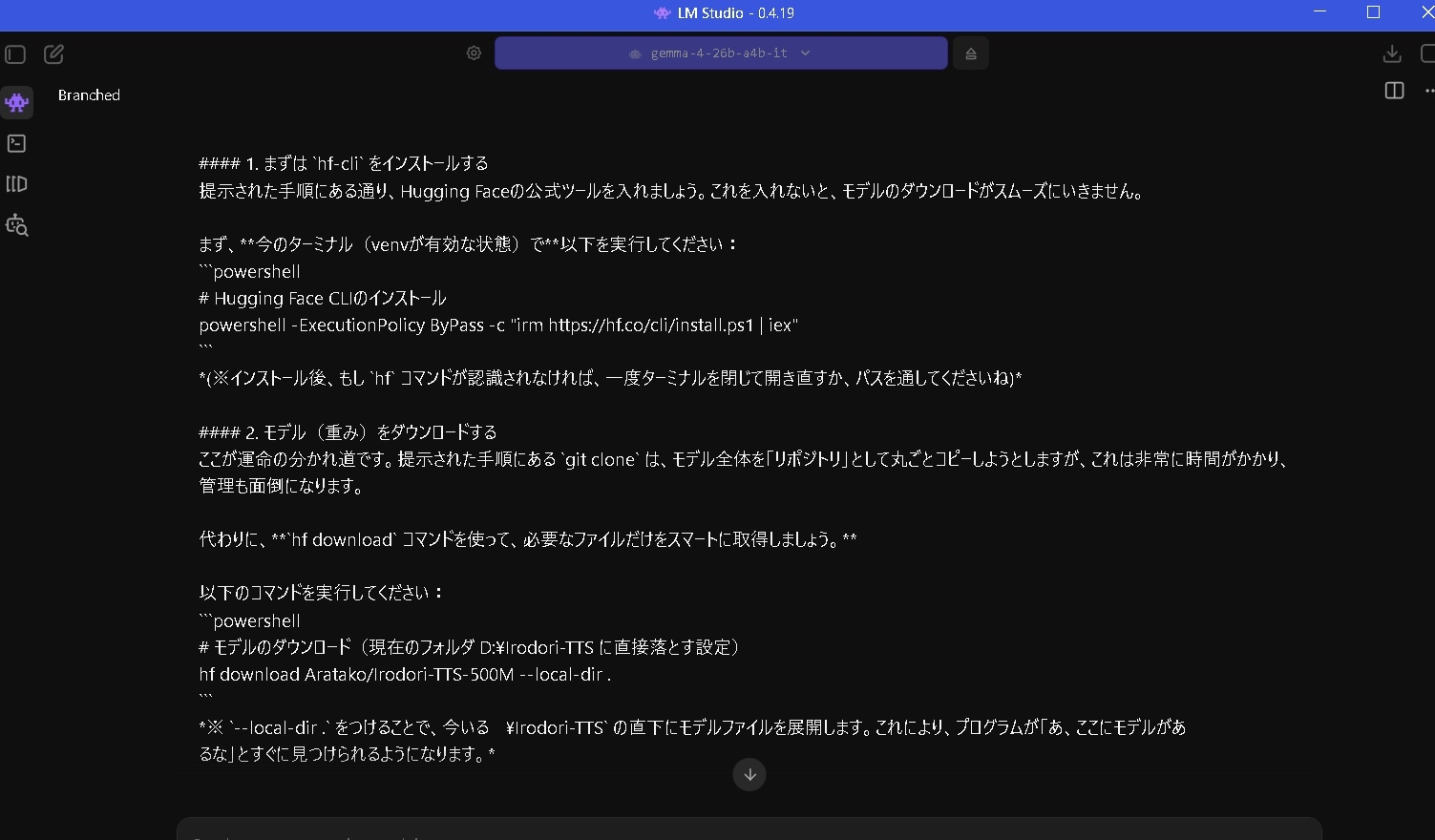Click the hf.co install command line
Screen dimensions: 1435x840
click(x=498, y=325)
